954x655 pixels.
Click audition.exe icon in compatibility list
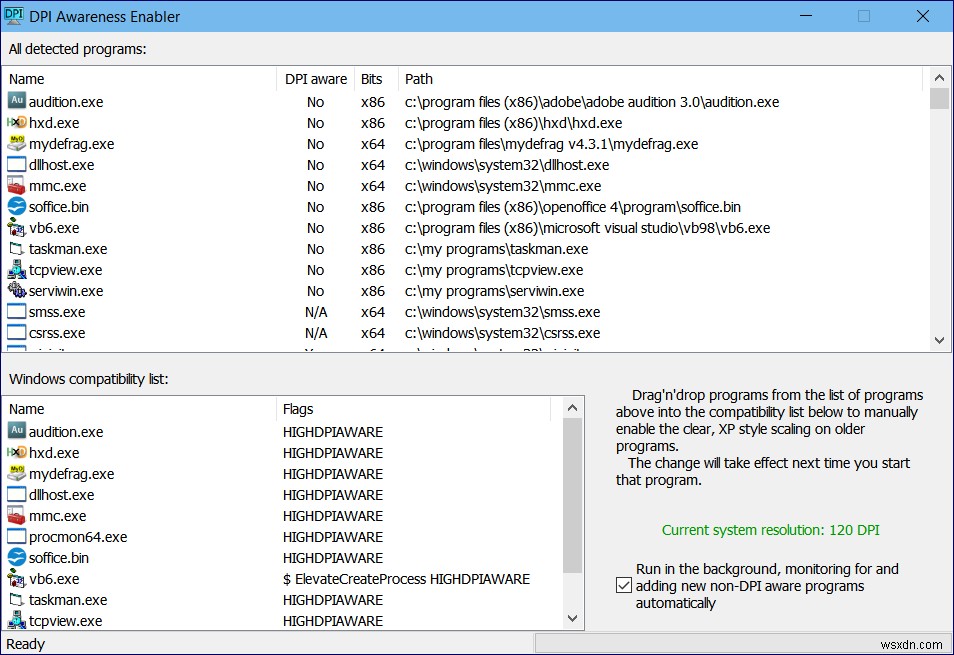[16, 431]
